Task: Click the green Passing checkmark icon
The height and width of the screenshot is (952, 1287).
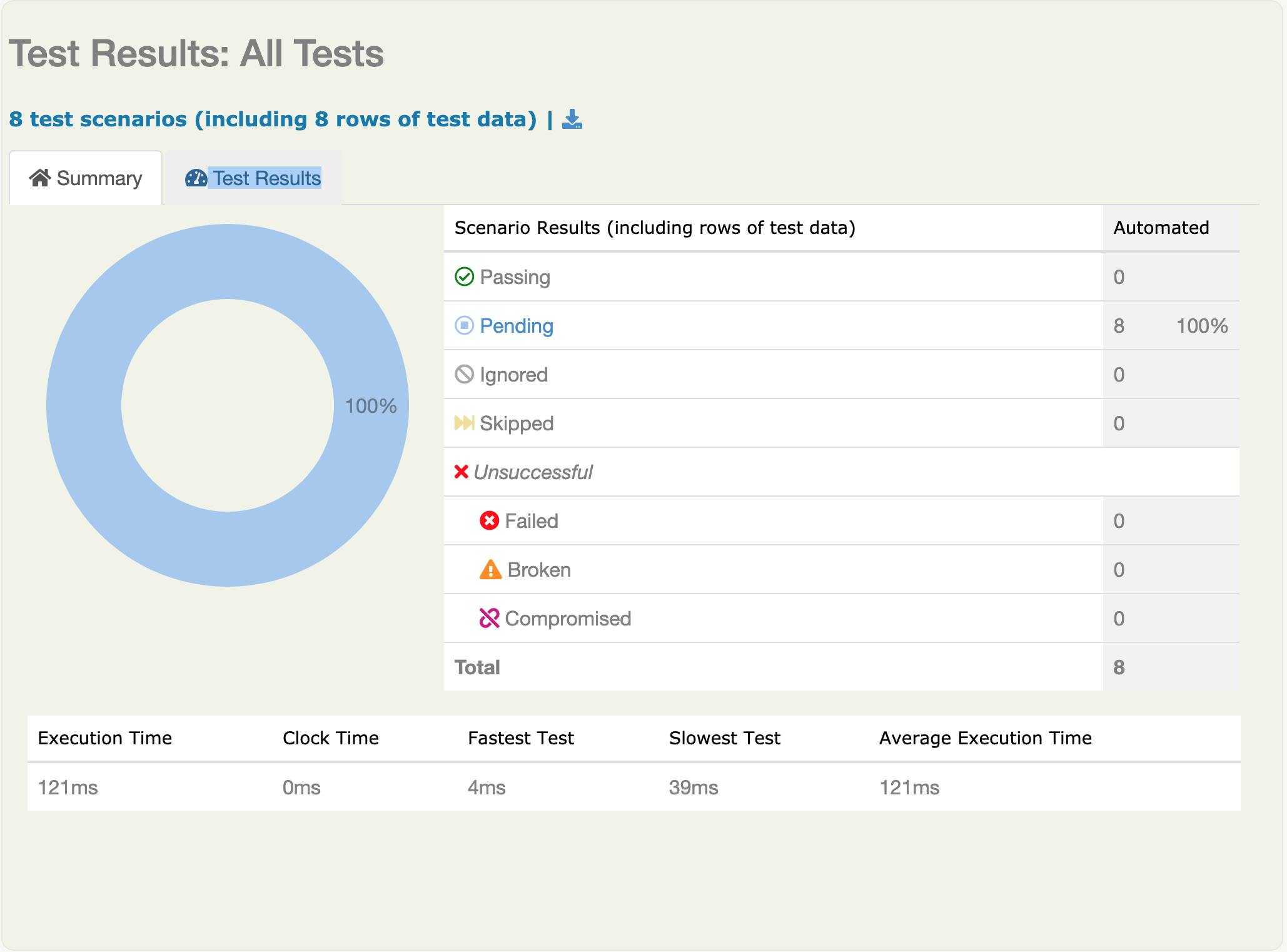Action: tap(464, 276)
